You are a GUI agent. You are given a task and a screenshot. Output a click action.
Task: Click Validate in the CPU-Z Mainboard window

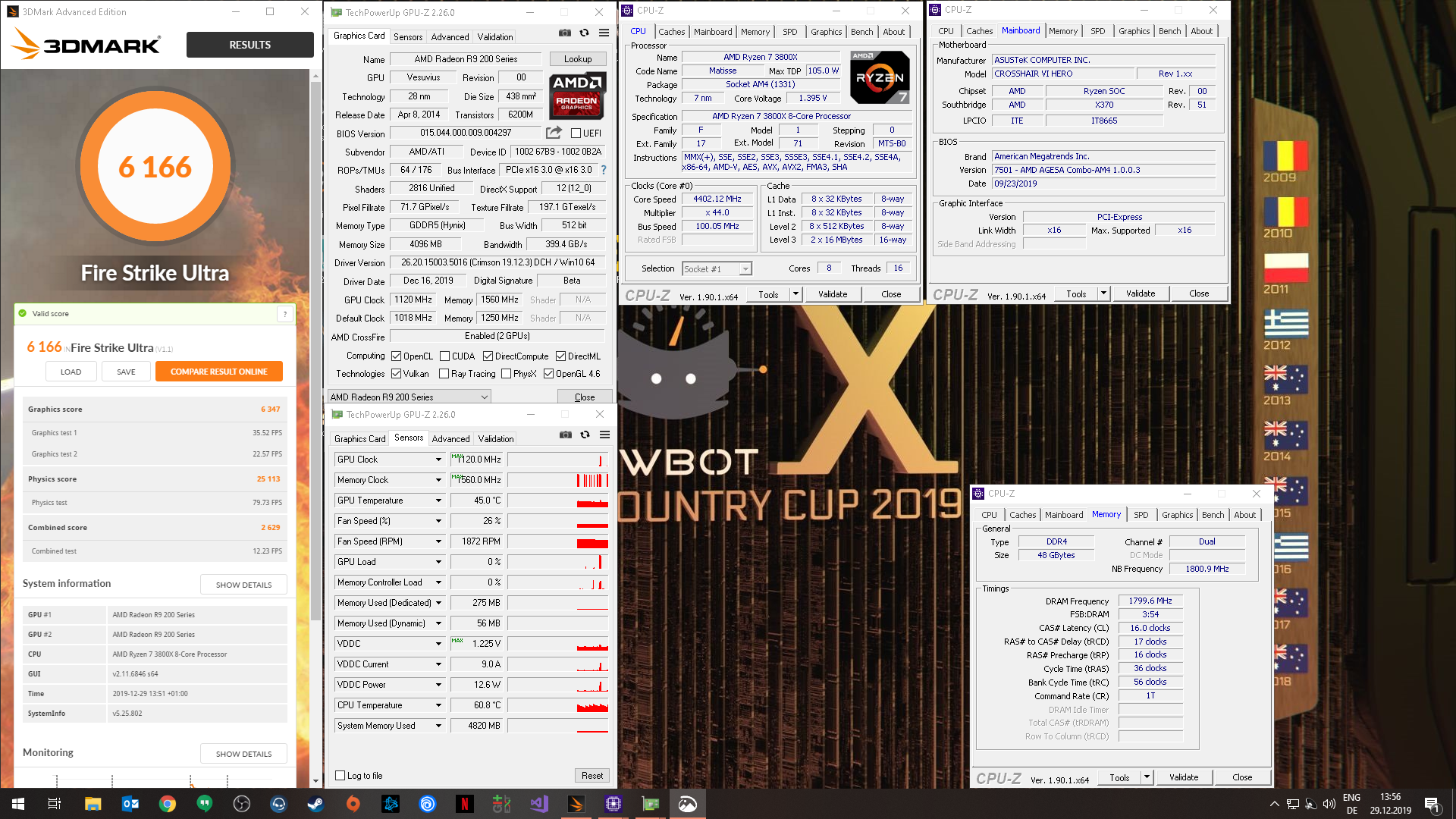[x=1140, y=293]
